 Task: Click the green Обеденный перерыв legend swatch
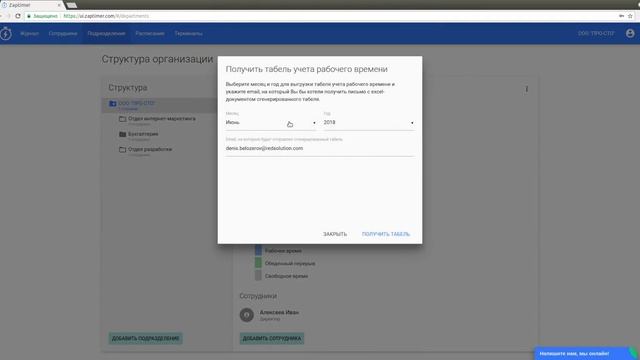pos(258,263)
